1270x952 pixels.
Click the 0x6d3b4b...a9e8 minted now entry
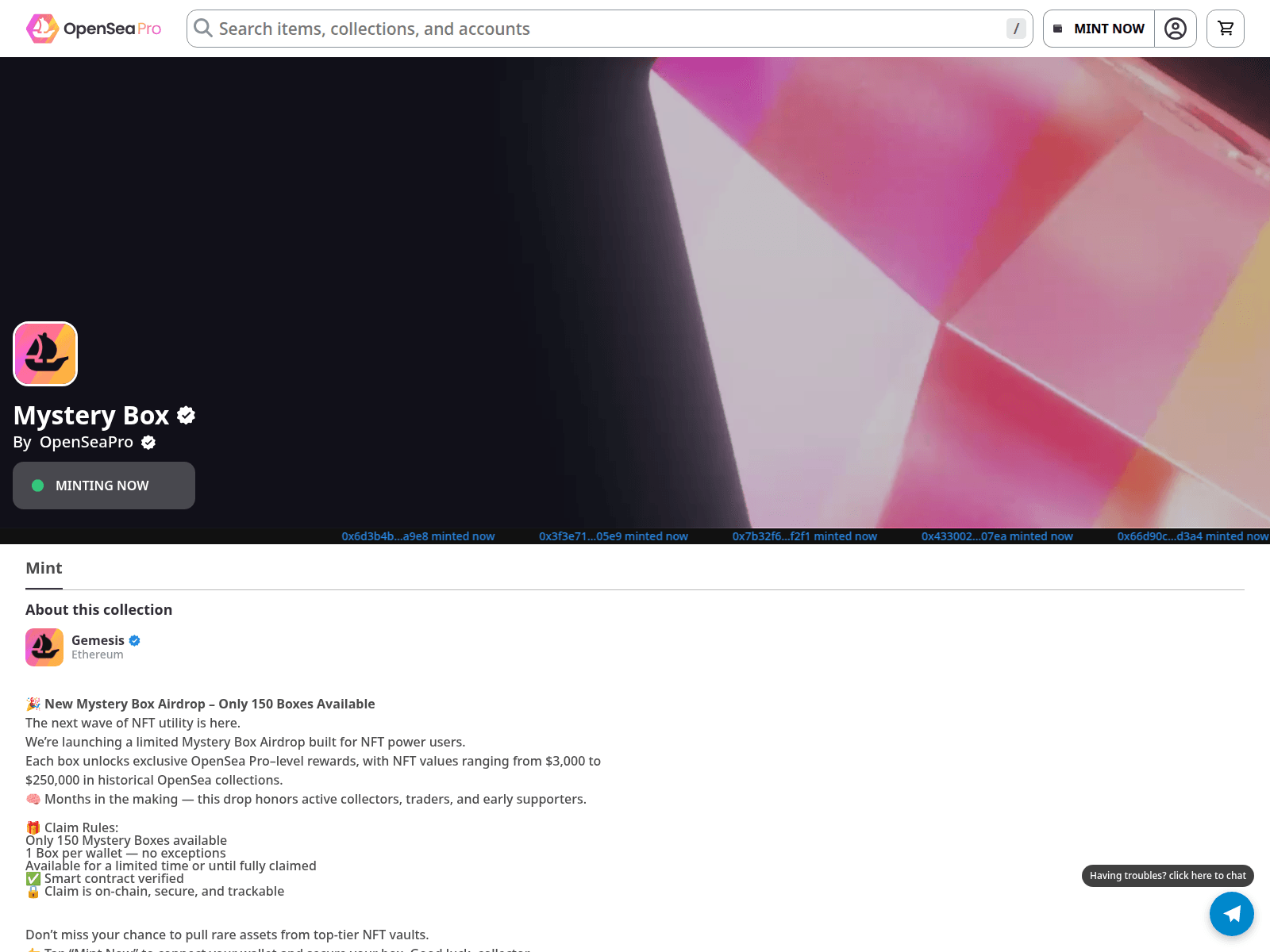pyautogui.click(x=418, y=536)
